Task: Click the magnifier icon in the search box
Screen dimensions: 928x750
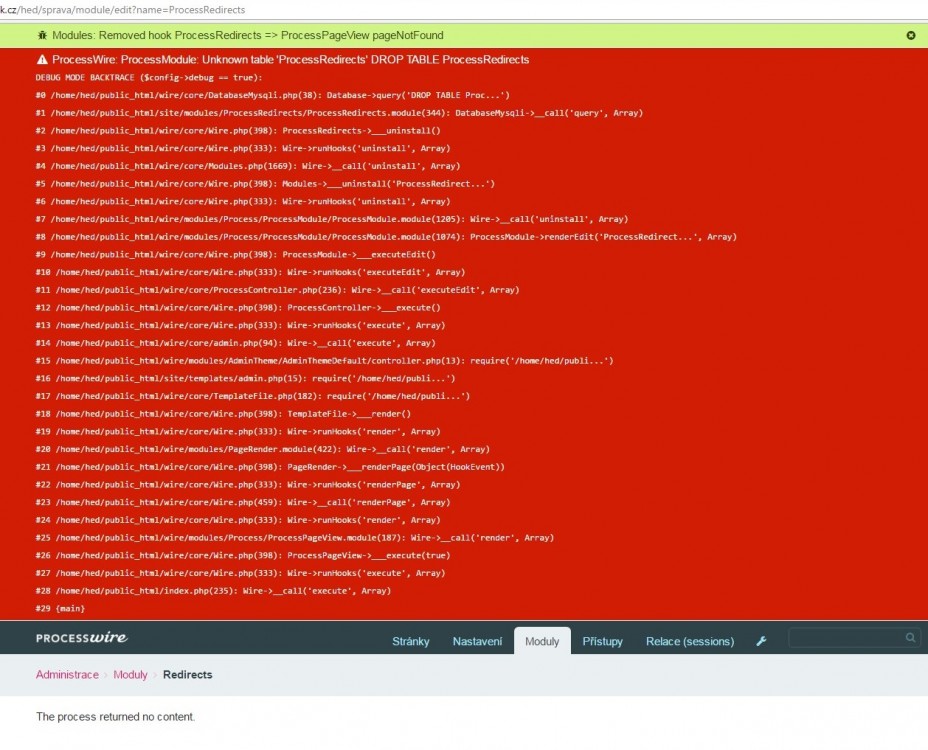Action: (x=910, y=638)
